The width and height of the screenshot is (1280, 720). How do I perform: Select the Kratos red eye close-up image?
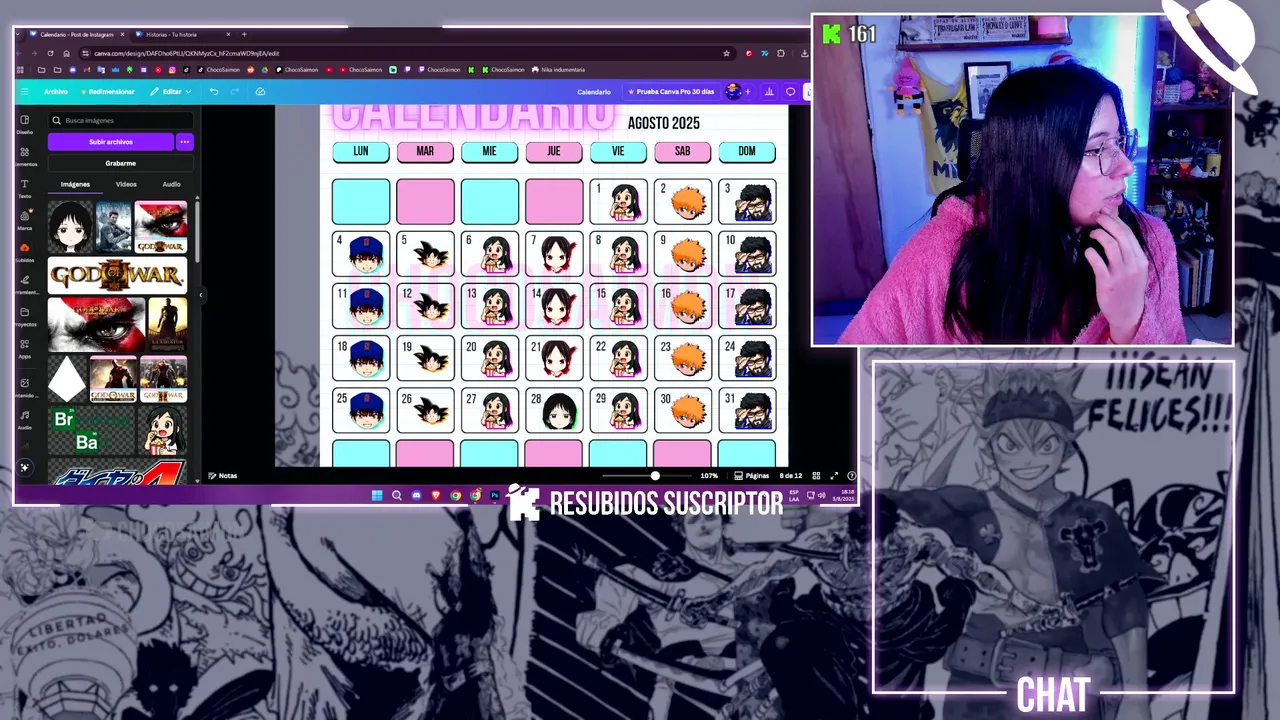[x=96, y=324]
